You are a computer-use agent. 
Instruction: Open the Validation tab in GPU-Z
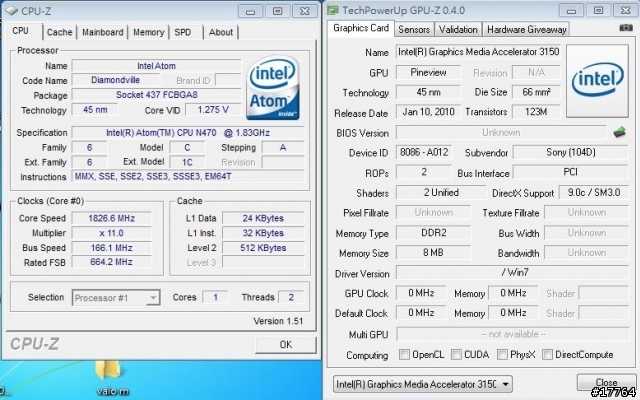click(458, 29)
